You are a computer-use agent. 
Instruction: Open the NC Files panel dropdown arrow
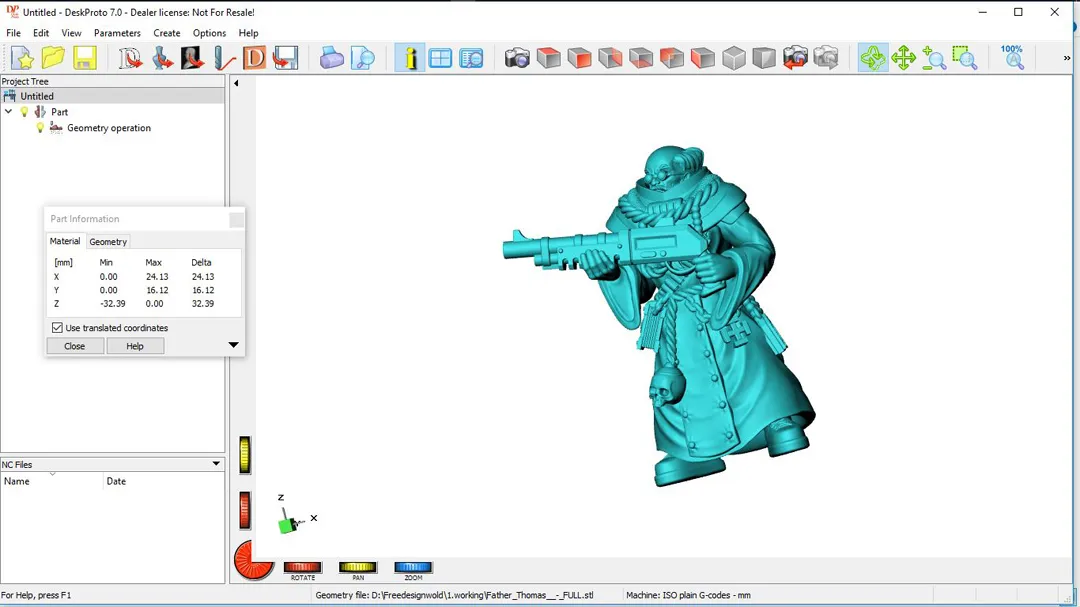(x=216, y=464)
